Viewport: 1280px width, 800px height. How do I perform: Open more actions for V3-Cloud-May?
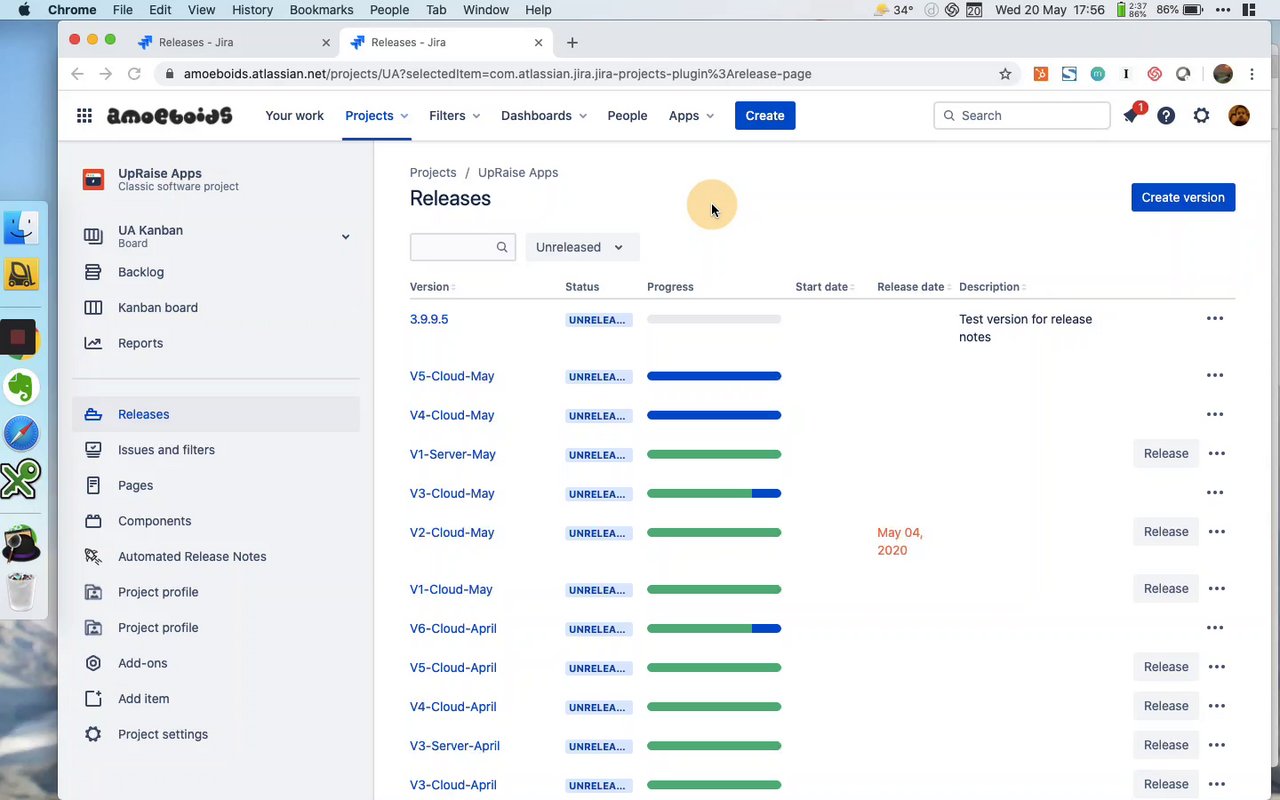pyautogui.click(x=1215, y=493)
